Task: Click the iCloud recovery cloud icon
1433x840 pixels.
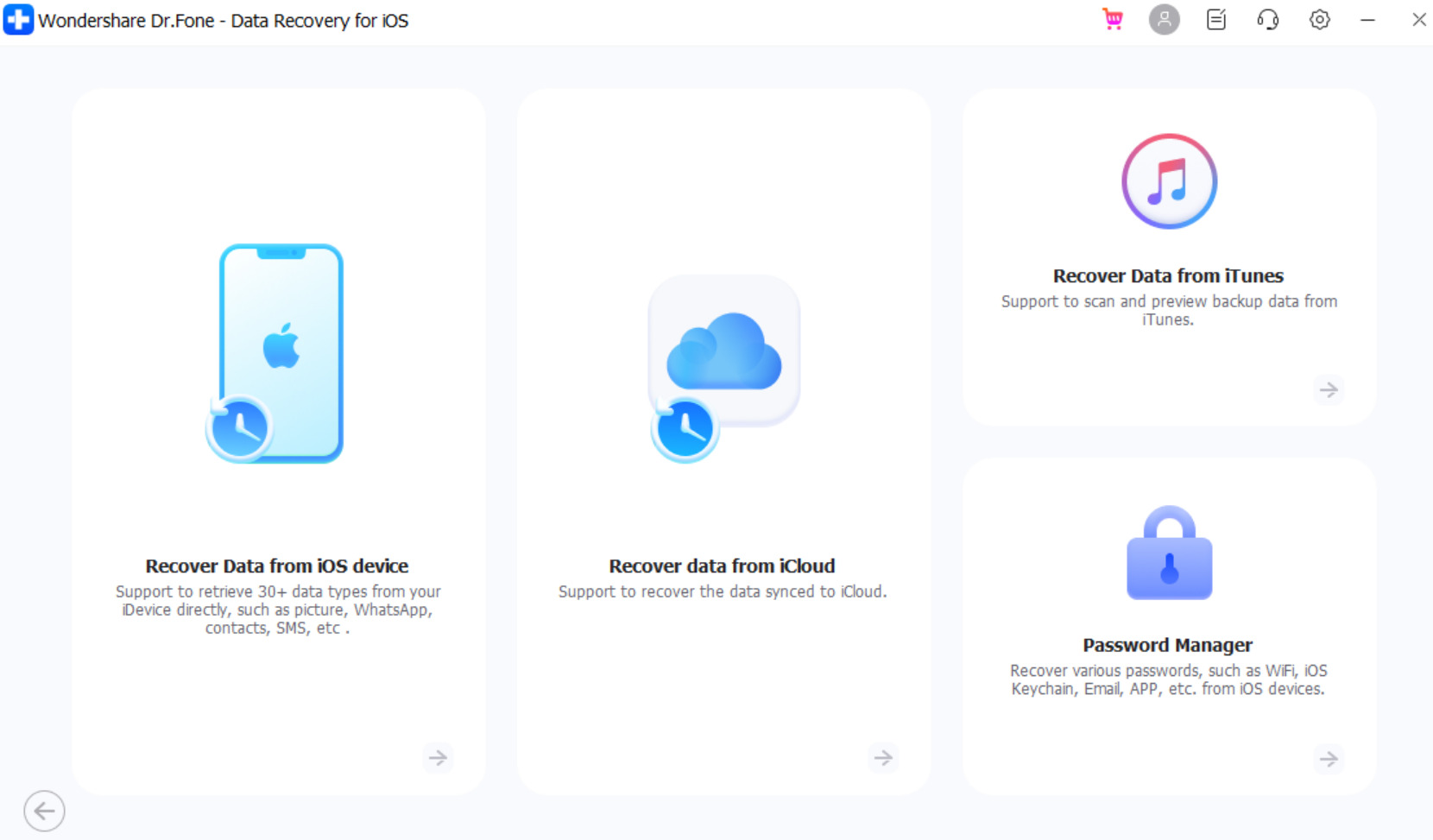Action: click(x=723, y=369)
